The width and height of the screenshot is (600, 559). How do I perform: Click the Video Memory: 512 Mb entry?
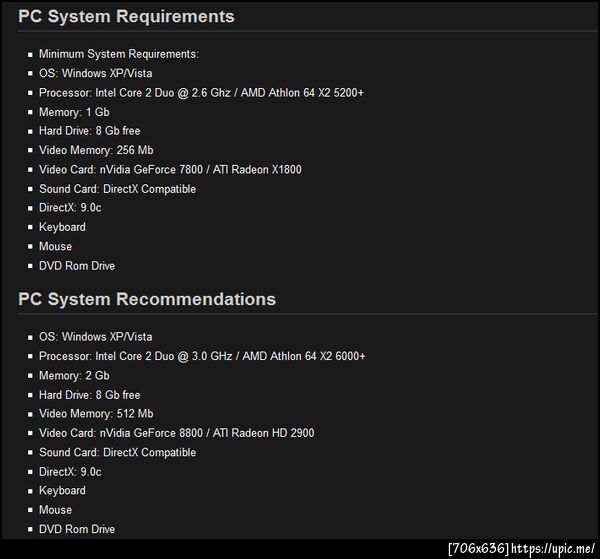point(96,414)
